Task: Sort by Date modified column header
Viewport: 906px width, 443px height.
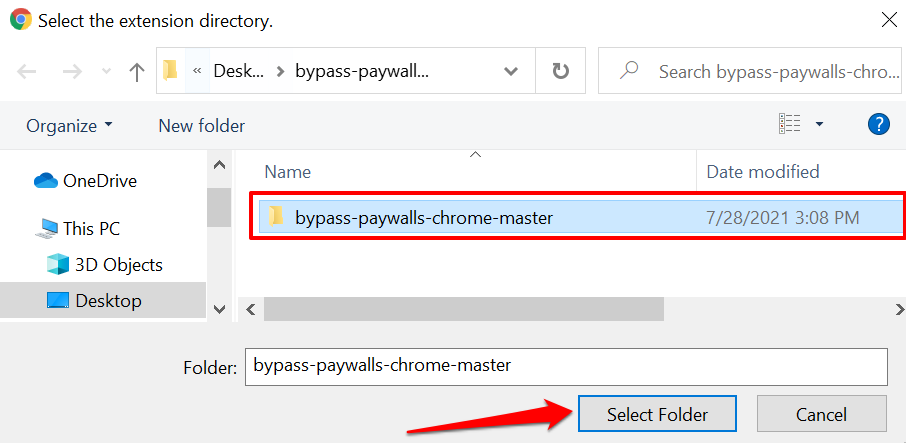Action: 763,172
